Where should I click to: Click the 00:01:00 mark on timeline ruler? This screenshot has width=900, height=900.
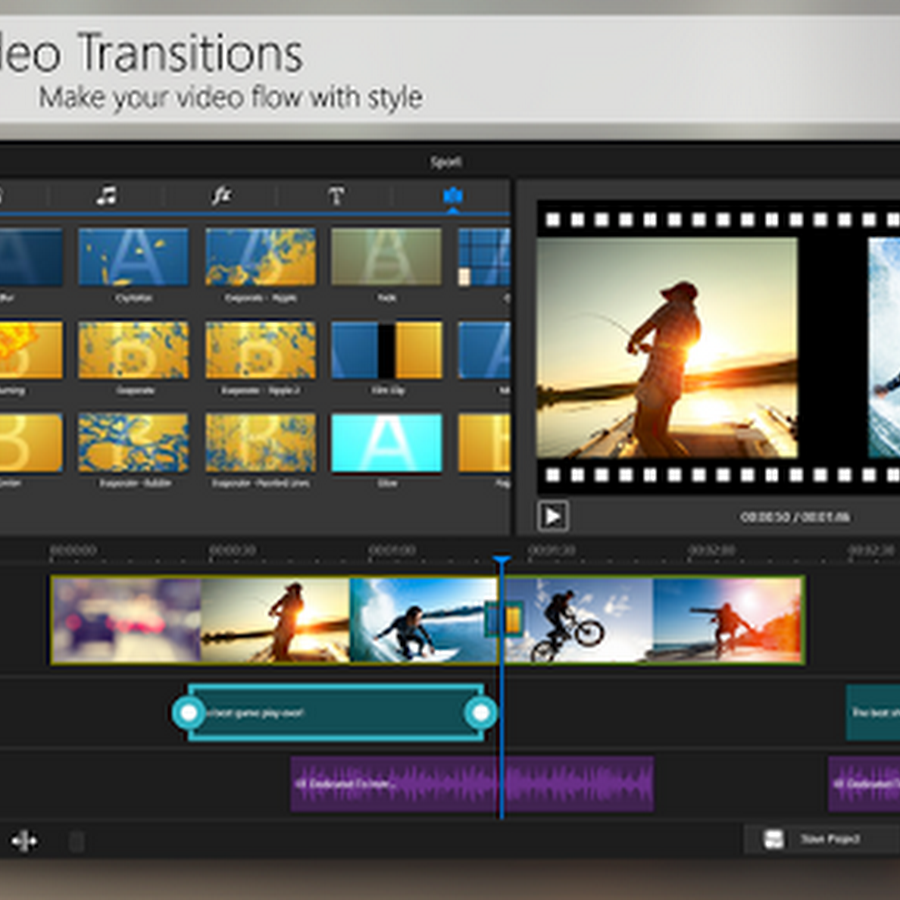tap(392, 550)
